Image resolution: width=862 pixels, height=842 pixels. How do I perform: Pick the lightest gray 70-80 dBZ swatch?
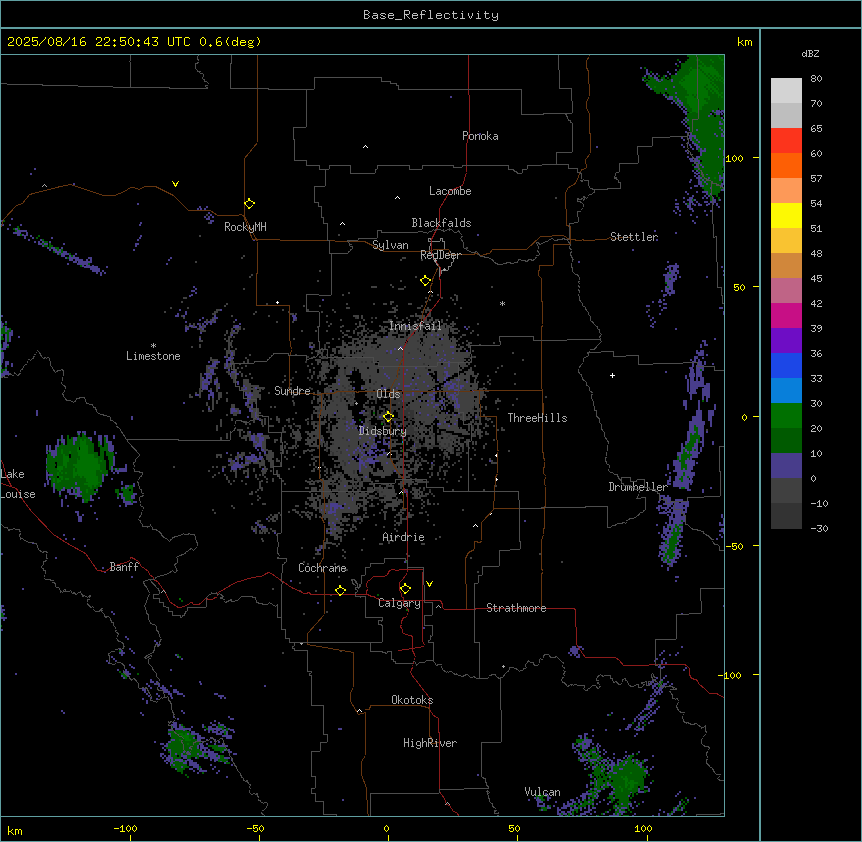pyautogui.click(x=786, y=90)
